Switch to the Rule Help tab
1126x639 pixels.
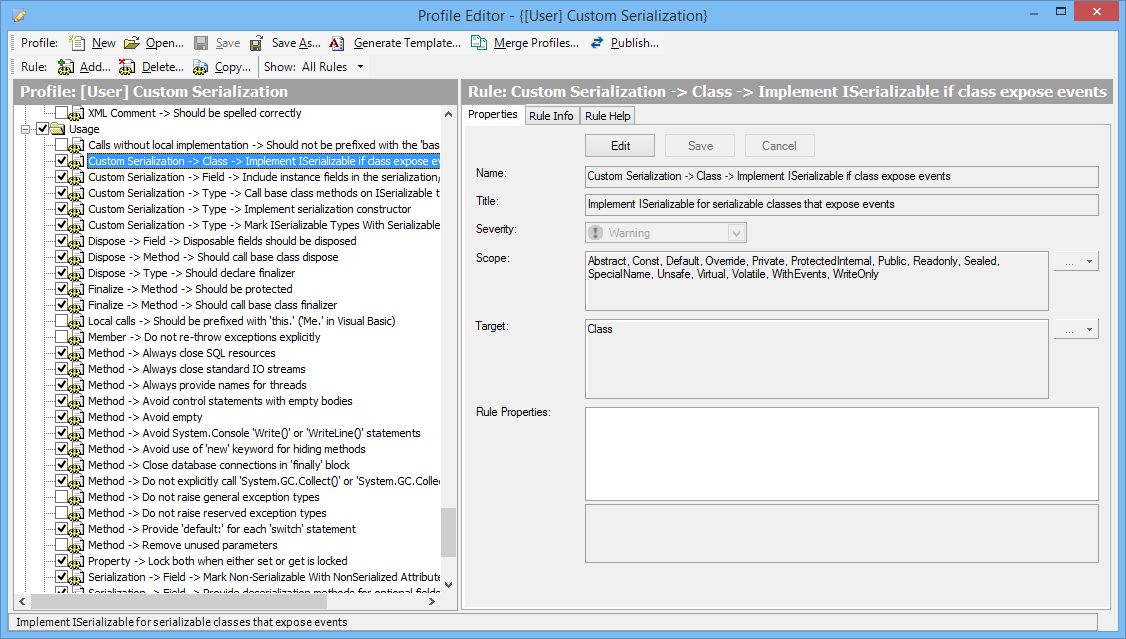[x=608, y=116]
